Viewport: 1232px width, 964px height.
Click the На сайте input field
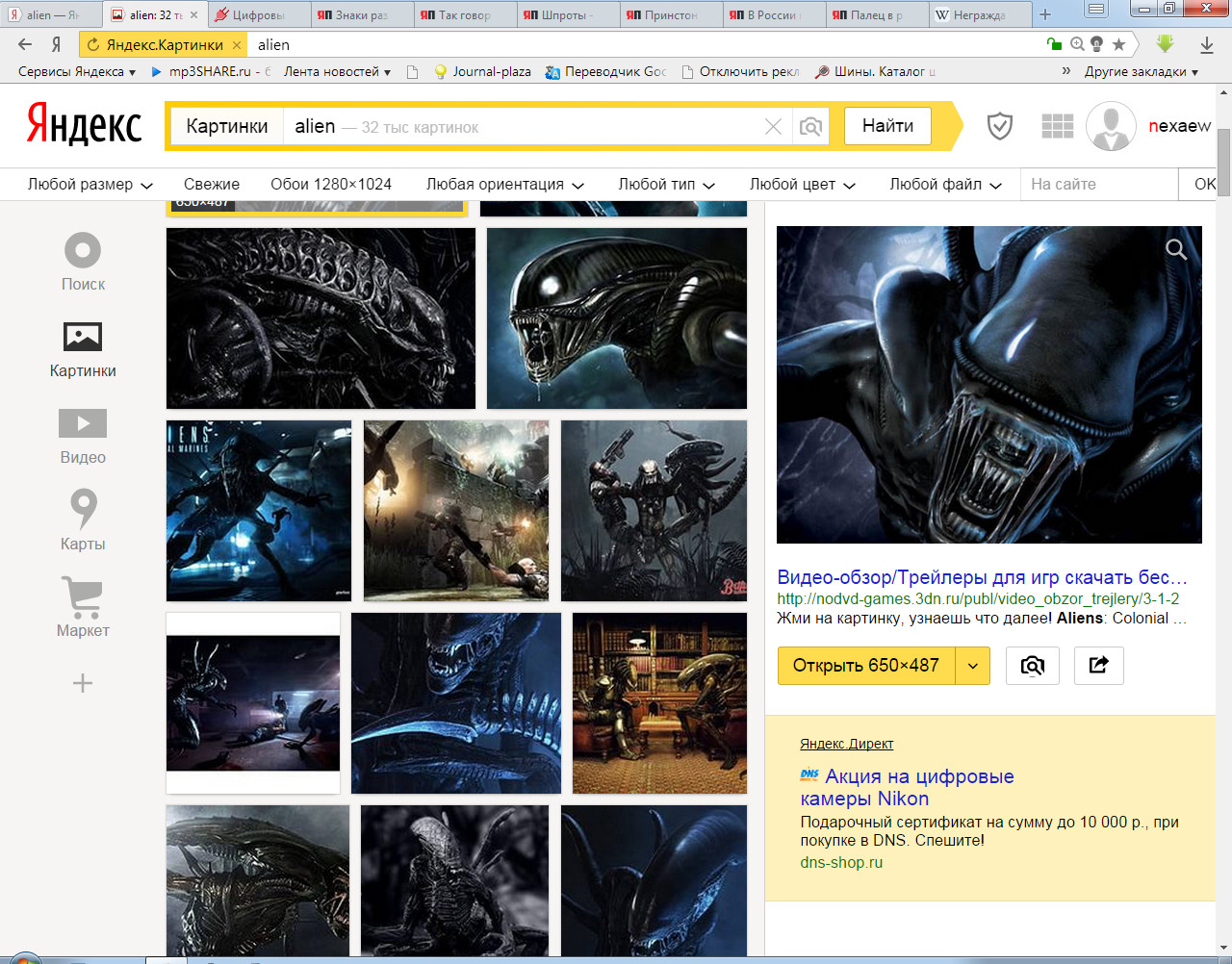pos(1099,184)
